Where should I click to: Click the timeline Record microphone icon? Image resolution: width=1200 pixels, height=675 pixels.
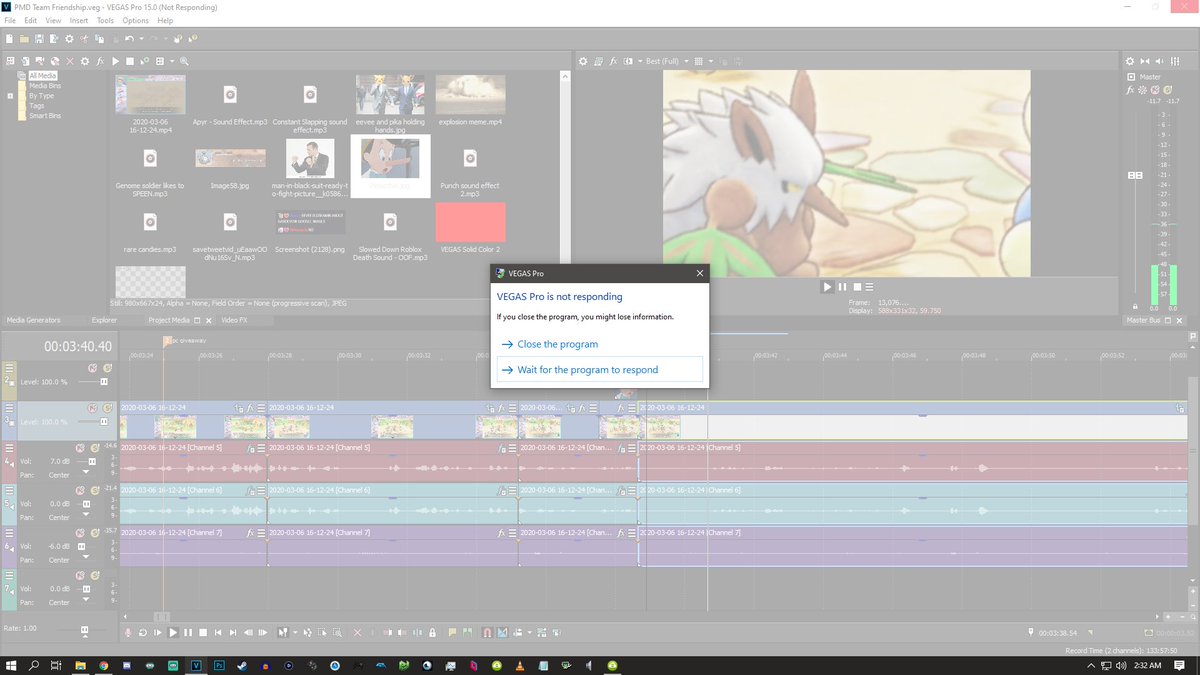(127, 633)
